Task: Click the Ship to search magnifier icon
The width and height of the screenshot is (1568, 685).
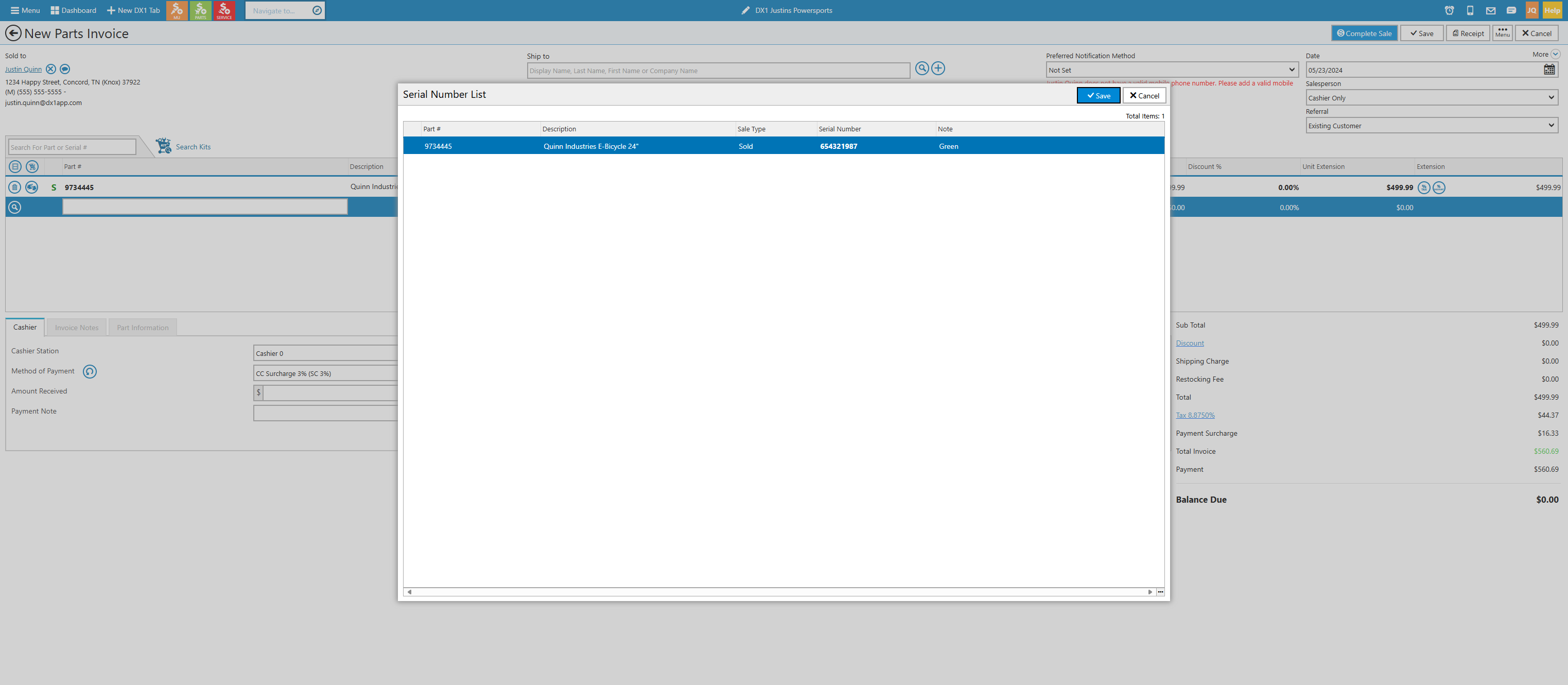Action: [922, 69]
